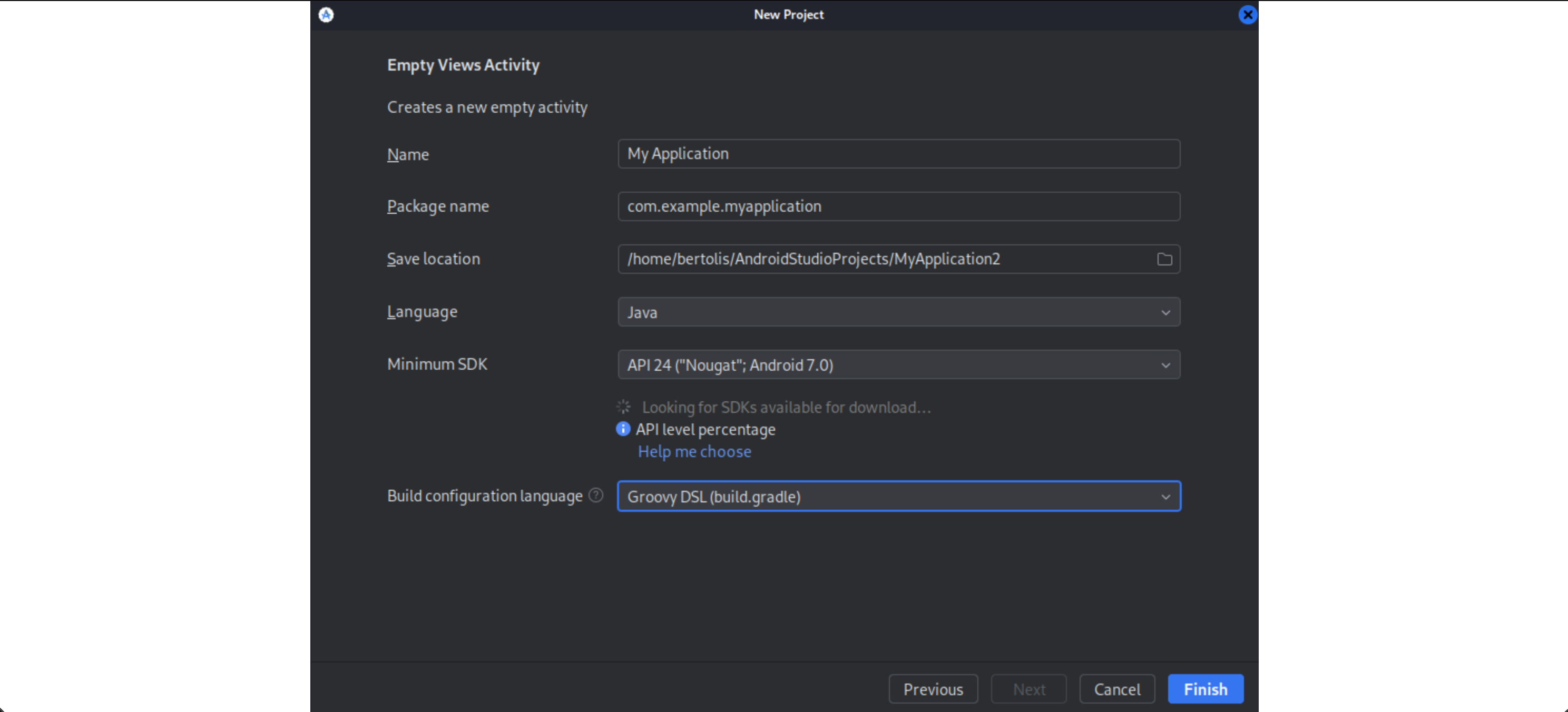Screen dimensions: 1568x712
Task: Open Build configuration language help icon
Action: coord(596,496)
